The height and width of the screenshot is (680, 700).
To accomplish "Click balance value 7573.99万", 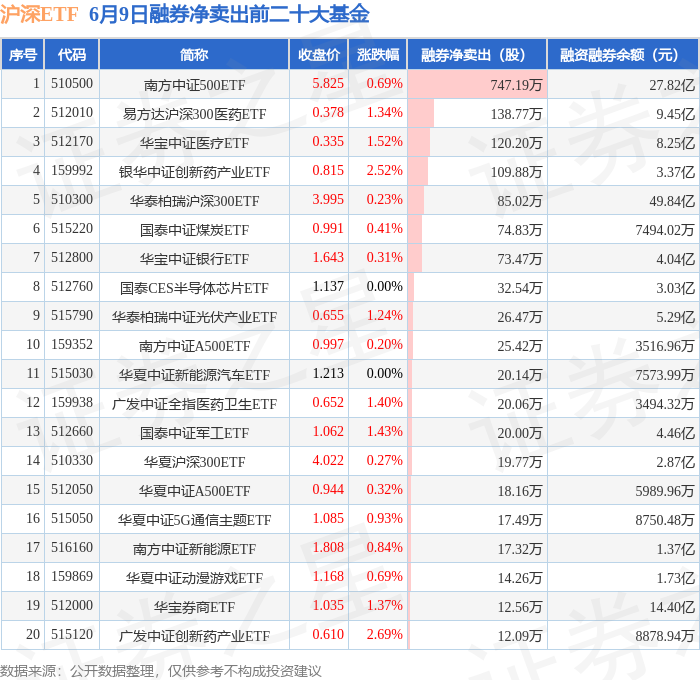I will pyautogui.click(x=665, y=375).
